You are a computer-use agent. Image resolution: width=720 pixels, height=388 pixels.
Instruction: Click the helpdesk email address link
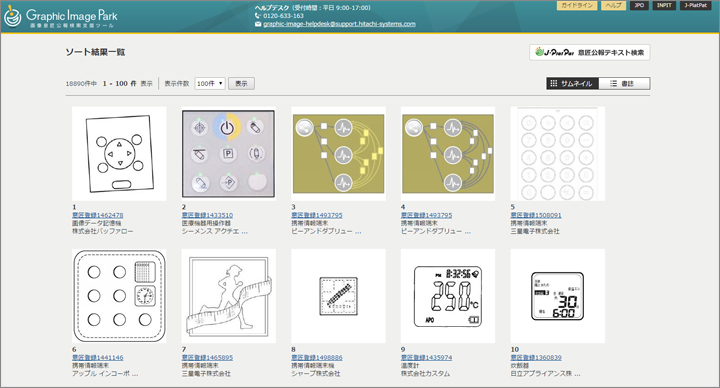[339, 24]
